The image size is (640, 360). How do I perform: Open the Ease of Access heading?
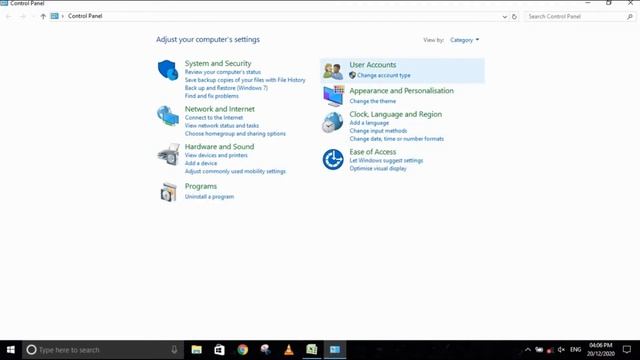373,152
